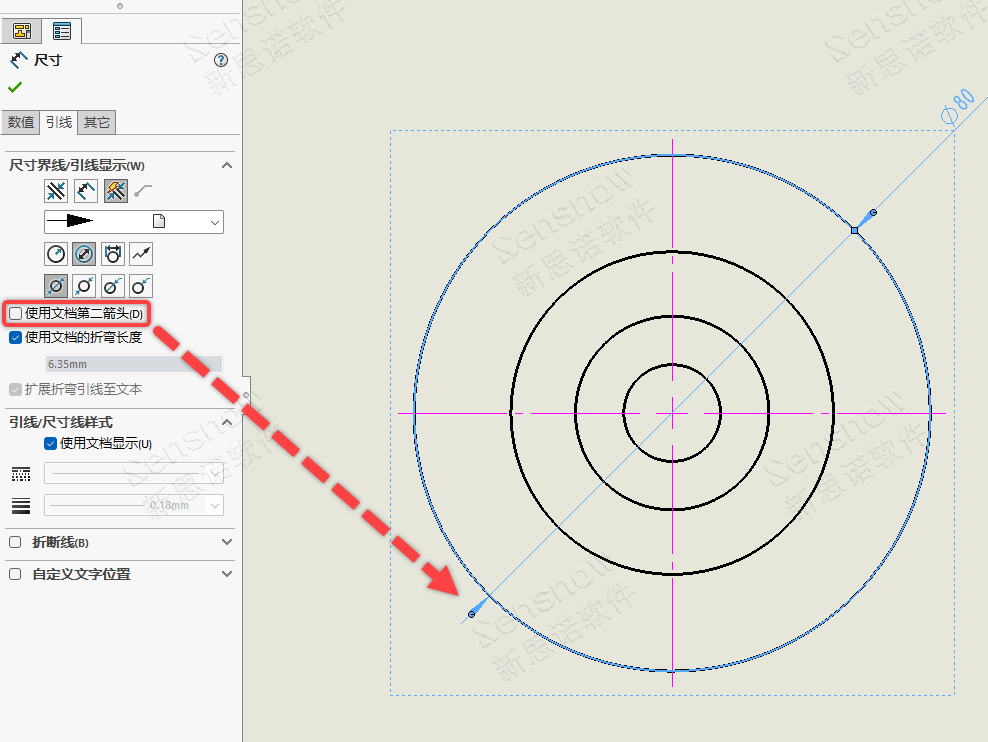Viewport: 988px width, 742px height.
Task: Uncheck 使用文档的折弯长度 checkbox
Action: pyautogui.click(x=16, y=338)
